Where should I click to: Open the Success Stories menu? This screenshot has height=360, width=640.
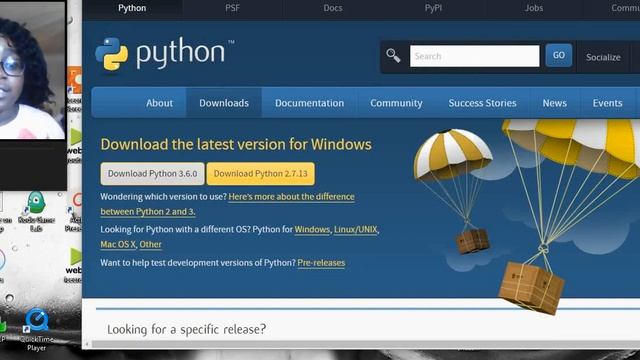(482, 103)
